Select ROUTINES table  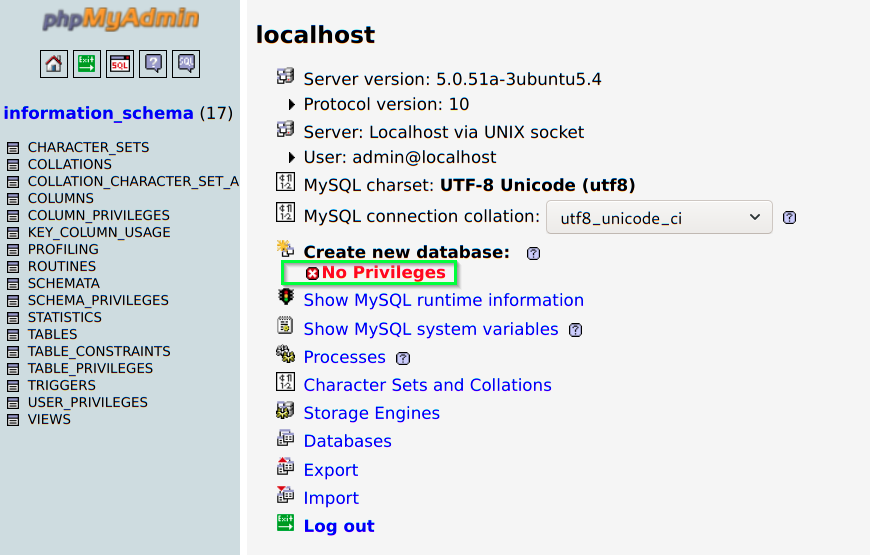(x=62, y=266)
